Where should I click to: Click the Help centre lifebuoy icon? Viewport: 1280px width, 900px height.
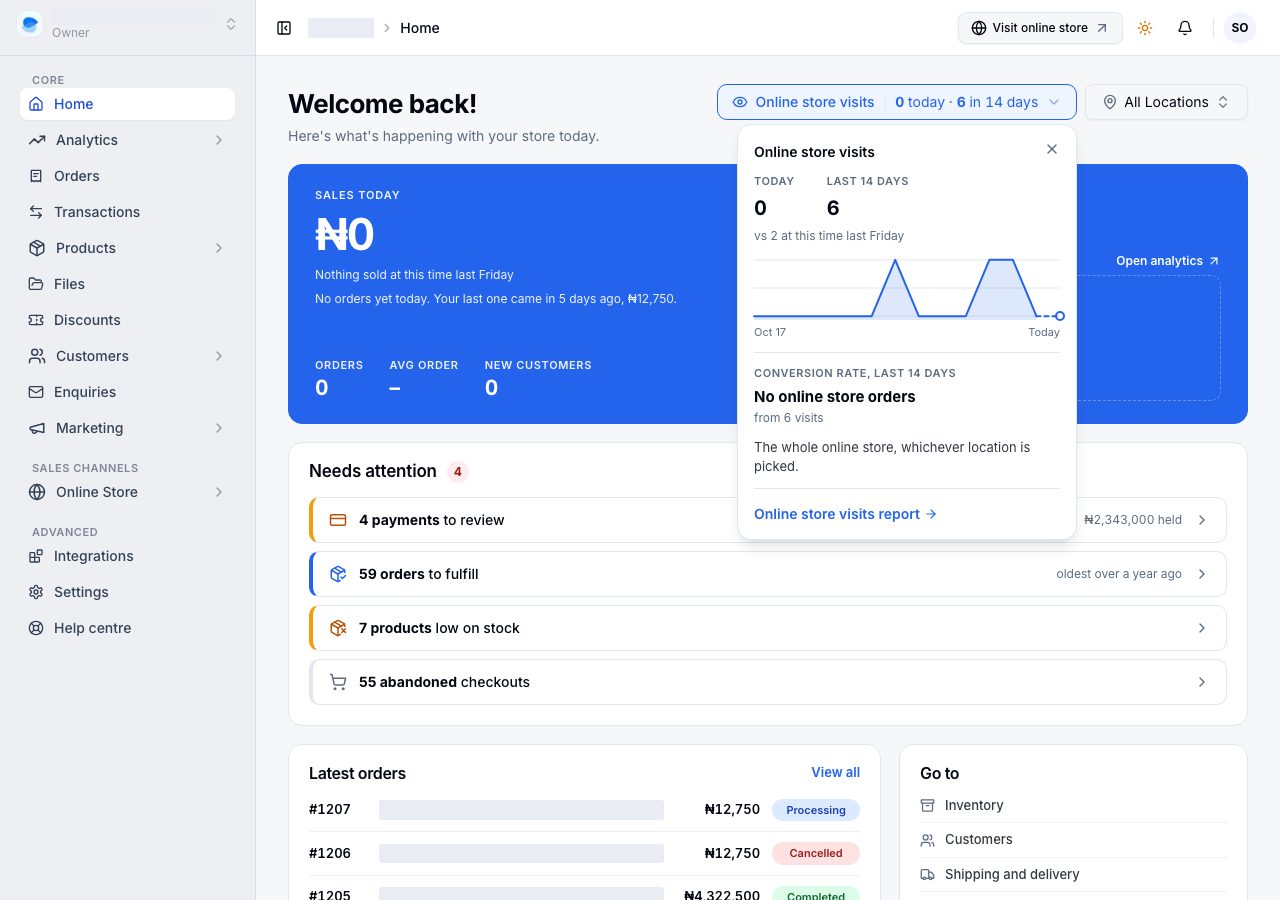pos(36,628)
